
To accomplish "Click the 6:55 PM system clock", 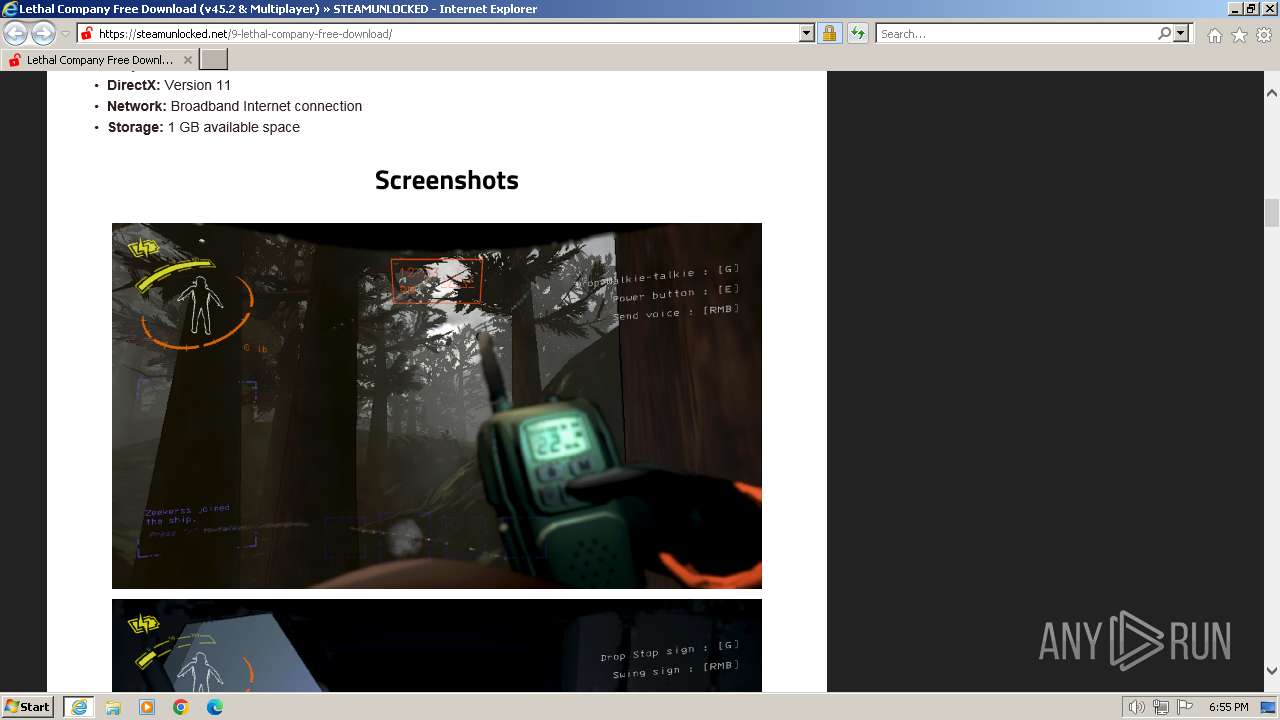I will pyautogui.click(x=1228, y=707).
